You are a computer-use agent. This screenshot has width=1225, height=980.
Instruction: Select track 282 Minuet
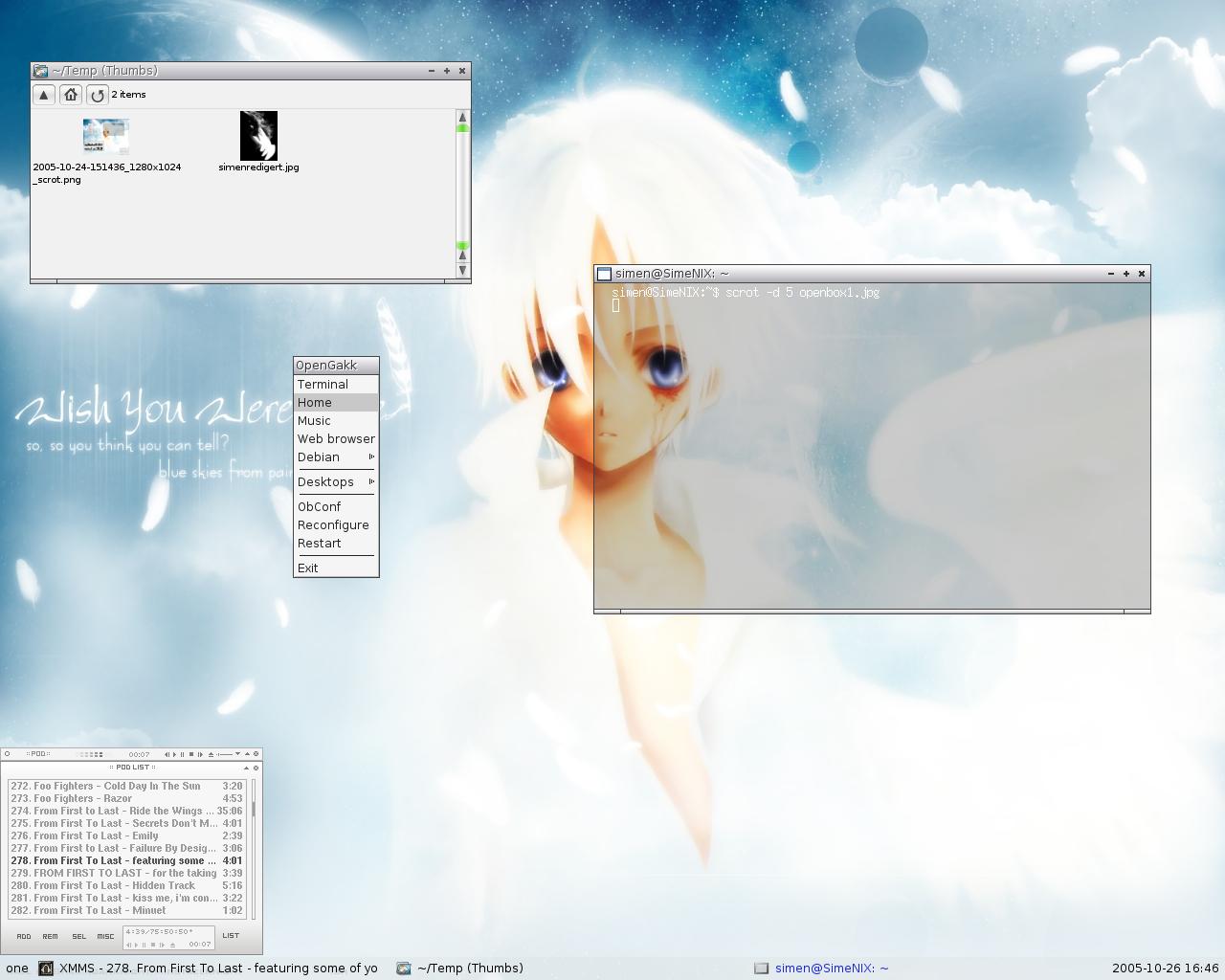point(126,910)
